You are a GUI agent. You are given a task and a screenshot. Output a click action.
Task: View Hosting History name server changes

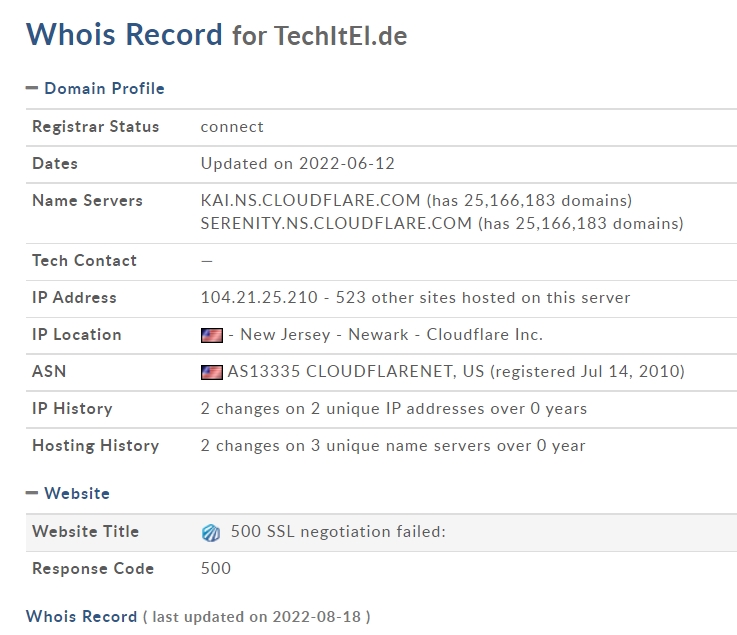pyautogui.click(x=393, y=445)
